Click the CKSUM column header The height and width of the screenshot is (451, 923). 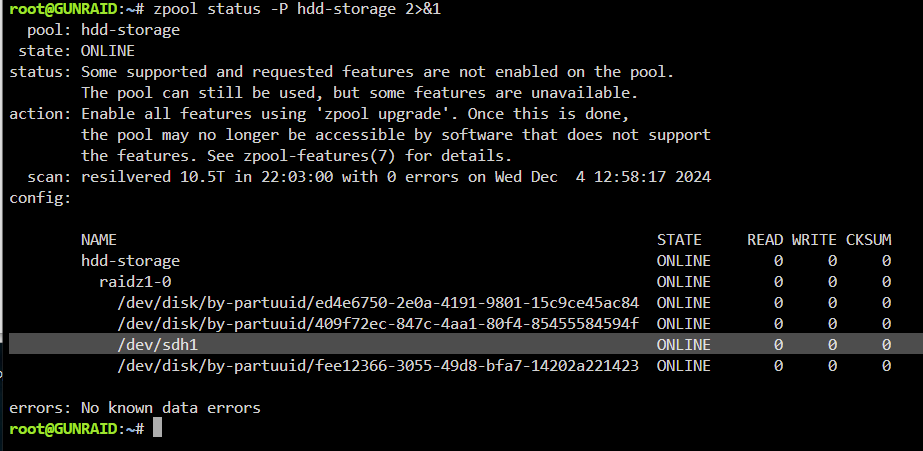pos(869,240)
